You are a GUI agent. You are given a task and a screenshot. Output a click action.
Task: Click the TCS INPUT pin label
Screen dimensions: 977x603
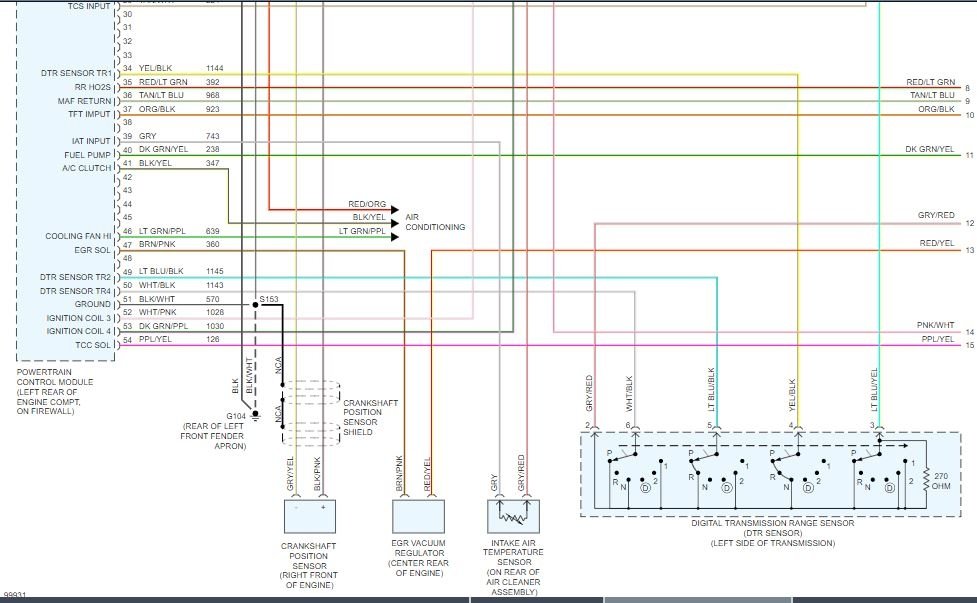(89, 6)
